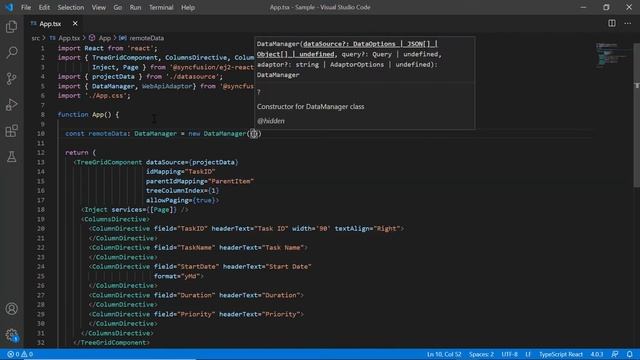Close the App.tsx tab
Screen dimensions: 640x360
[75, 24]
